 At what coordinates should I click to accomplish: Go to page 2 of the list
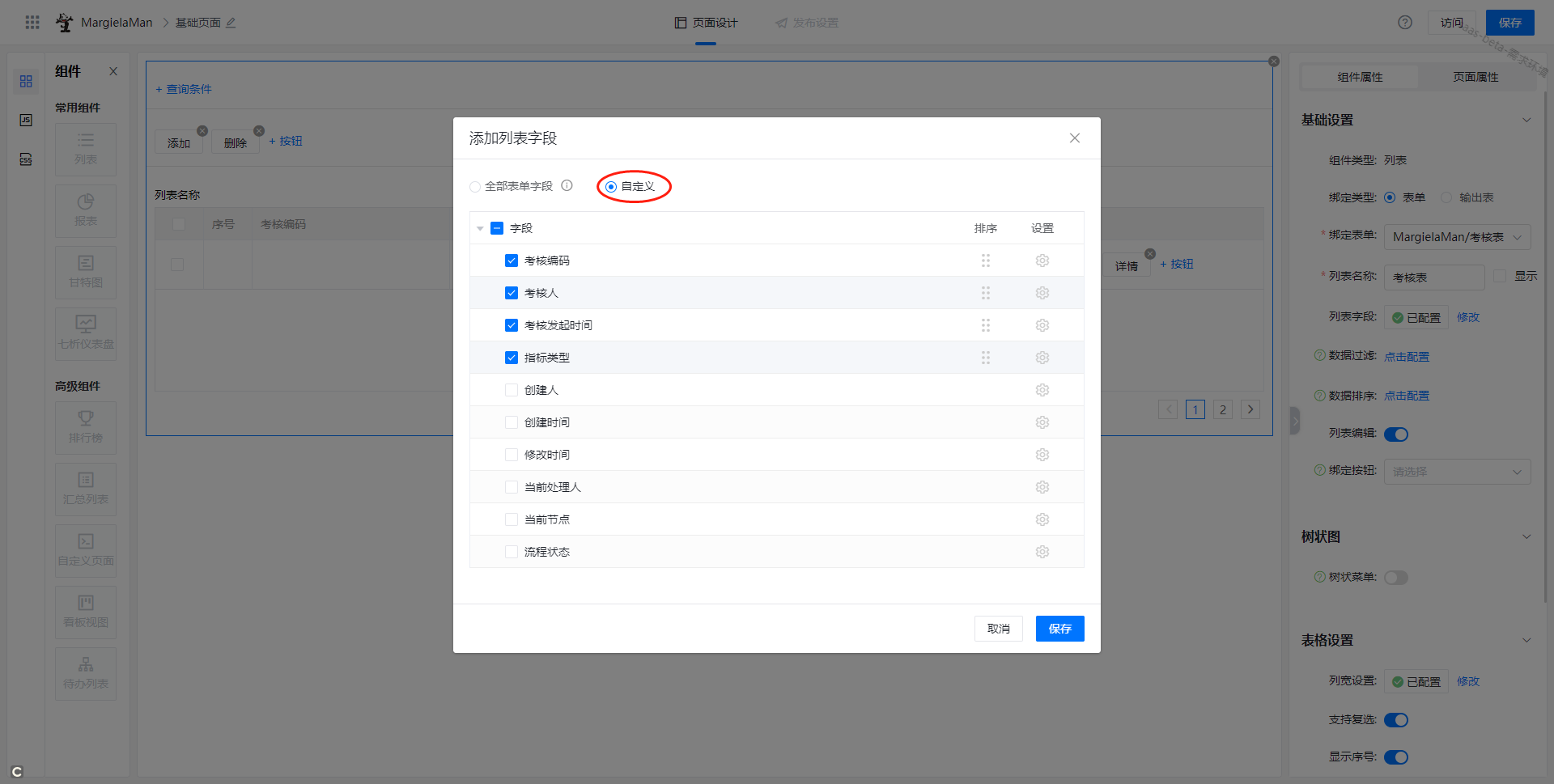pyautogui.click(x=1223, y=409)
